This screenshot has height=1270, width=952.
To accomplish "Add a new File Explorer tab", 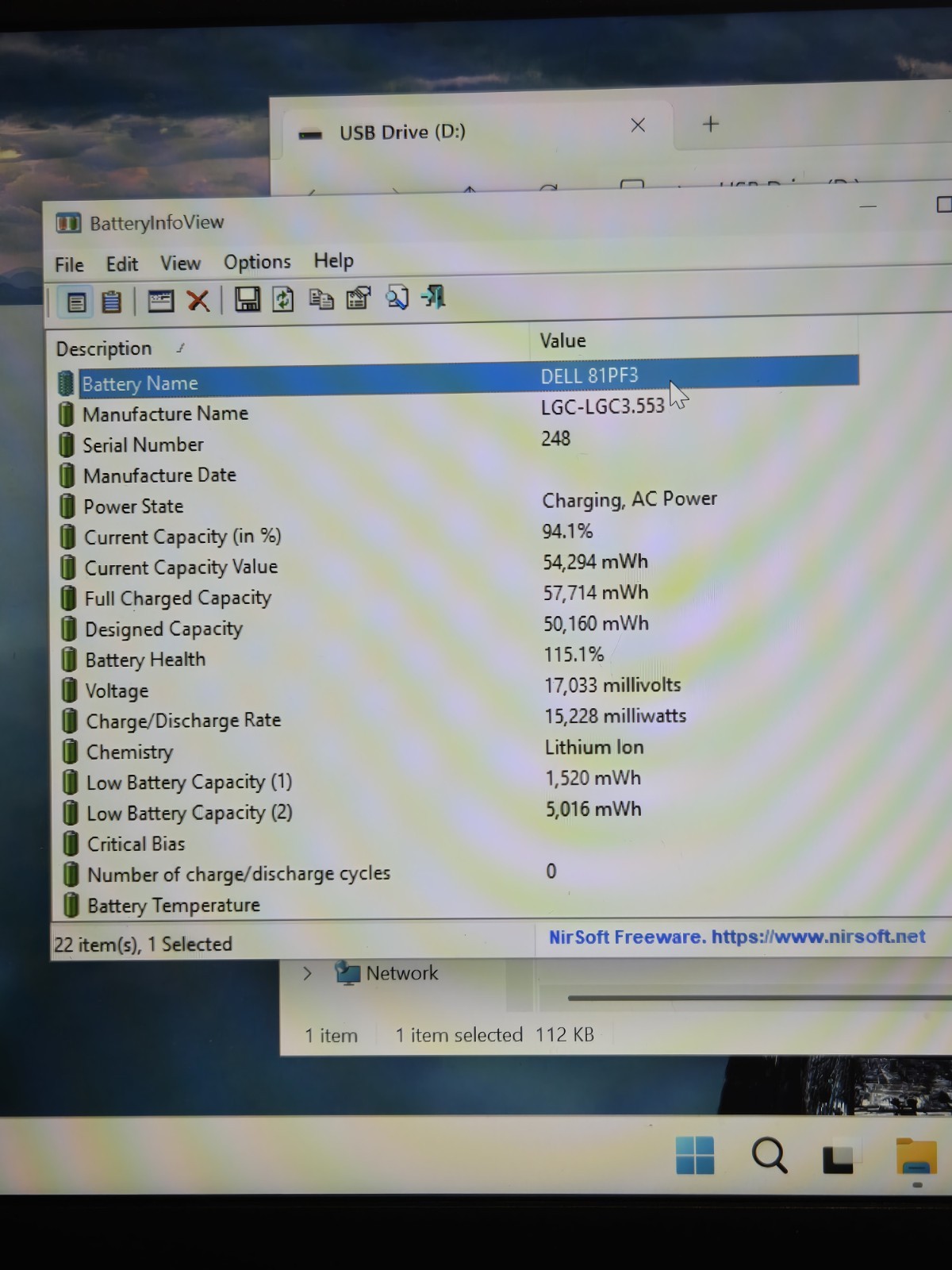I will [x=711, y=124].
